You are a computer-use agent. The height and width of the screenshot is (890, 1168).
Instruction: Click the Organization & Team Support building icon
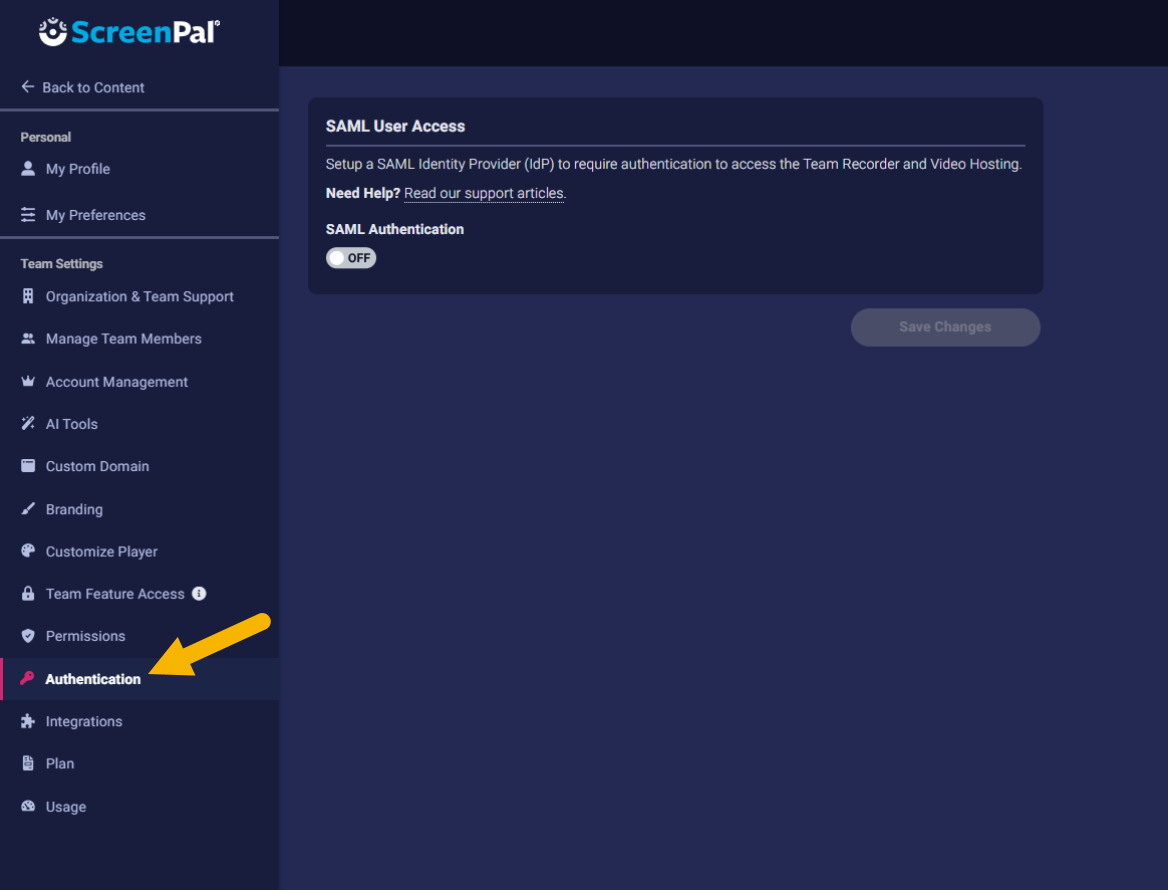tap(28, 297)
